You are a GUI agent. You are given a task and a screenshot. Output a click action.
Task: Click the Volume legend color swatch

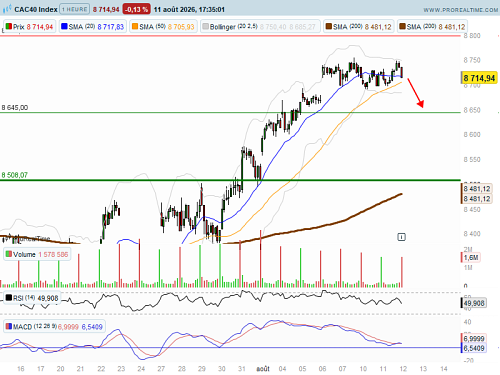point(9,254)
